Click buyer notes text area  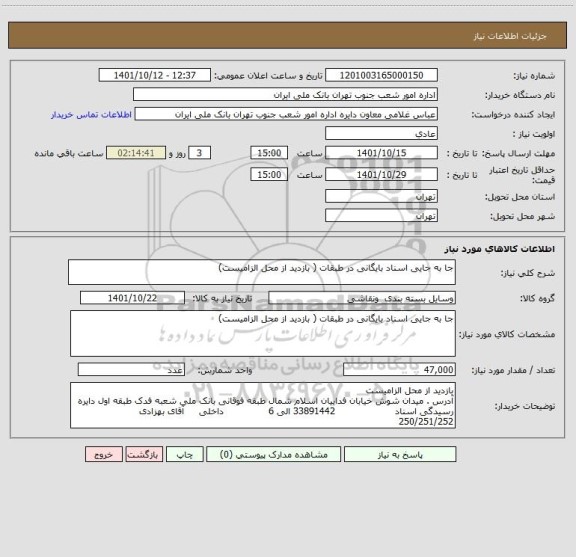coord(263,405)
